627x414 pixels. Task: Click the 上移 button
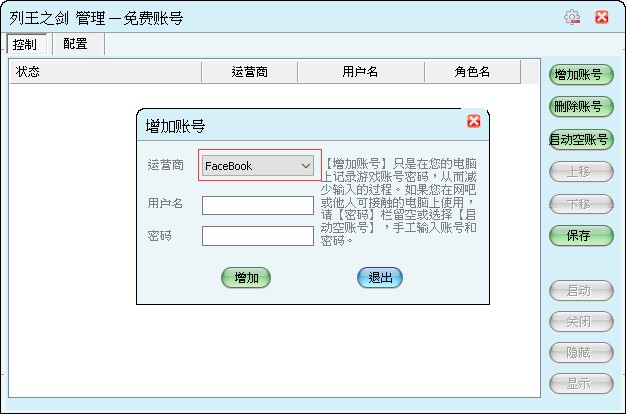[x=580, y=171]
